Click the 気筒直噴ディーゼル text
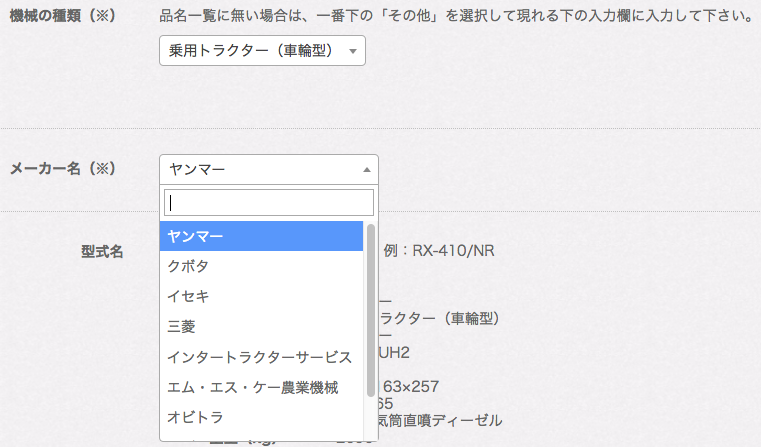 [440, 420]
